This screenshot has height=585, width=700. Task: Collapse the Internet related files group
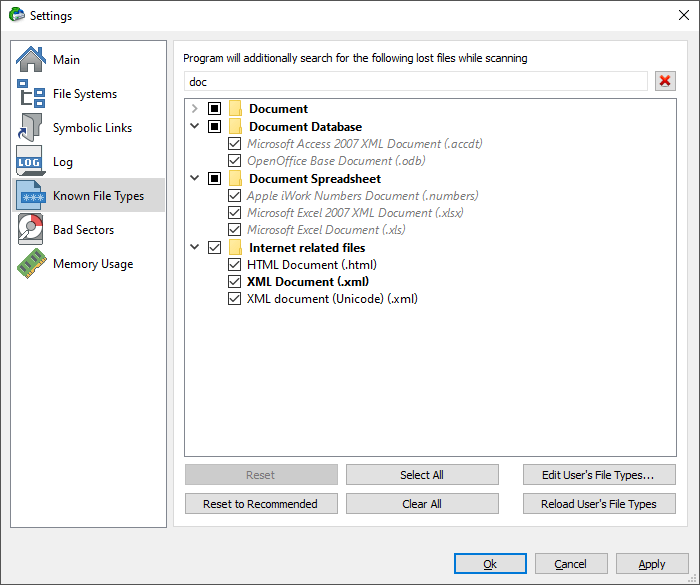click(194, 247)
